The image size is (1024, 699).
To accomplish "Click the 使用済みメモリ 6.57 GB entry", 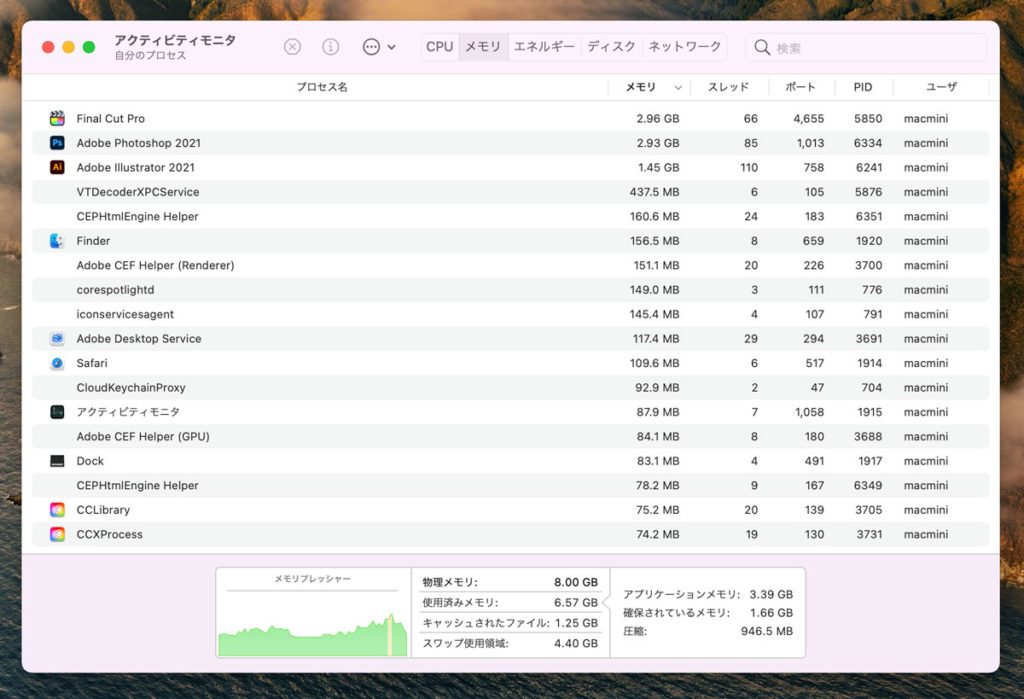I will click(x=510, y=602).
